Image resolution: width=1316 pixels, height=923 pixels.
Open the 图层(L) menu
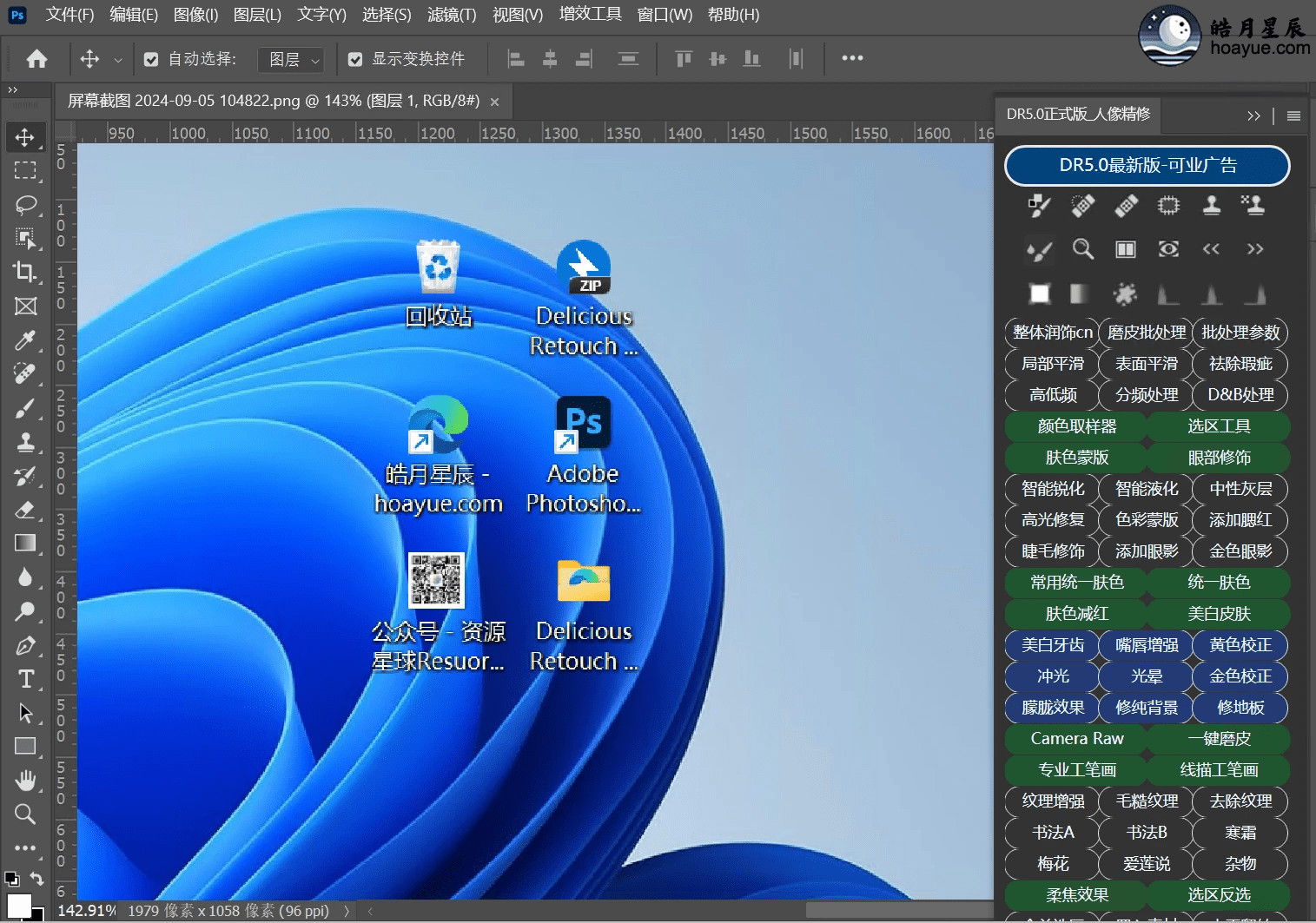pyautogui.click(x=257, y=15)
